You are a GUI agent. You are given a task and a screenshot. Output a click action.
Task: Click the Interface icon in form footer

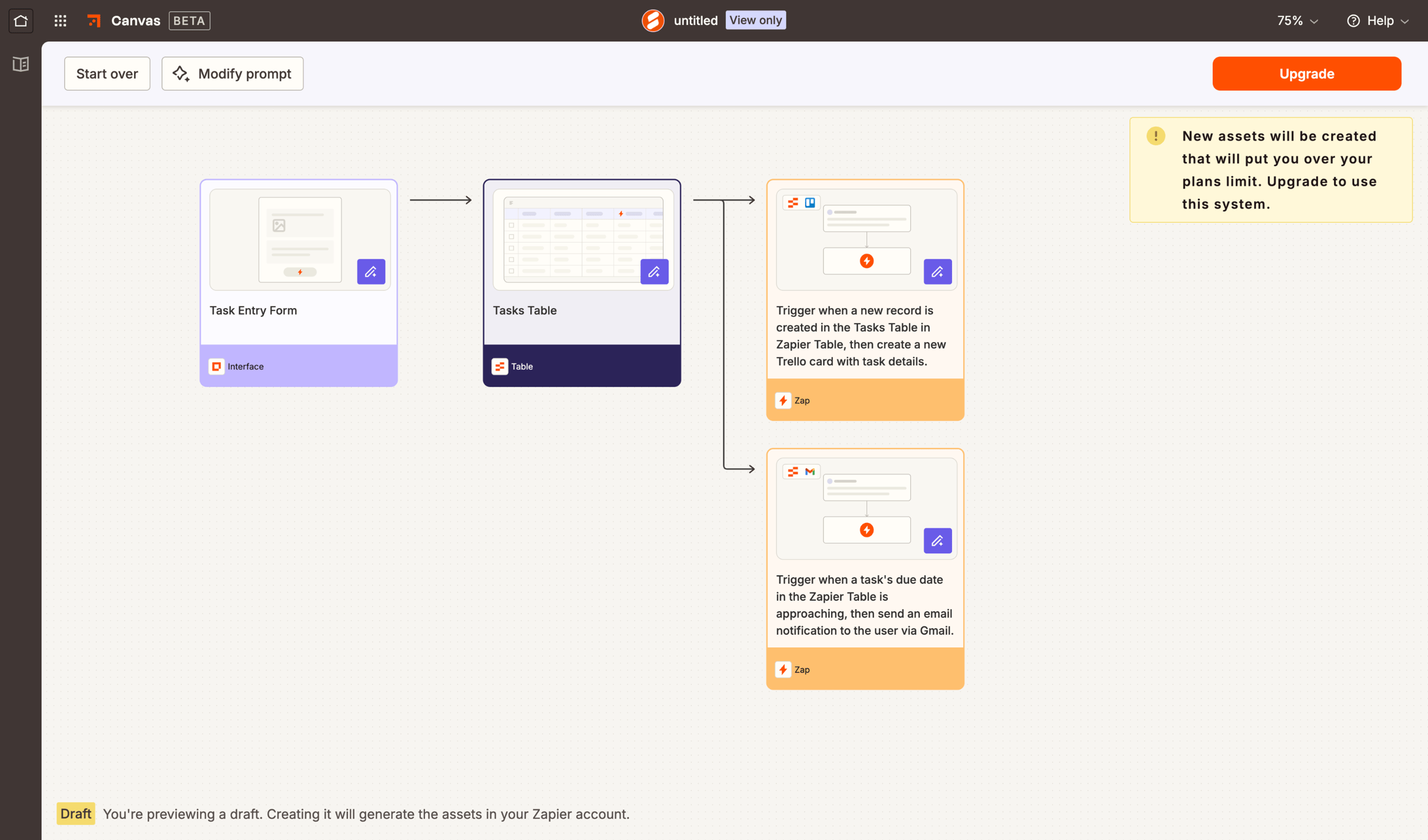tap(217, 366)
